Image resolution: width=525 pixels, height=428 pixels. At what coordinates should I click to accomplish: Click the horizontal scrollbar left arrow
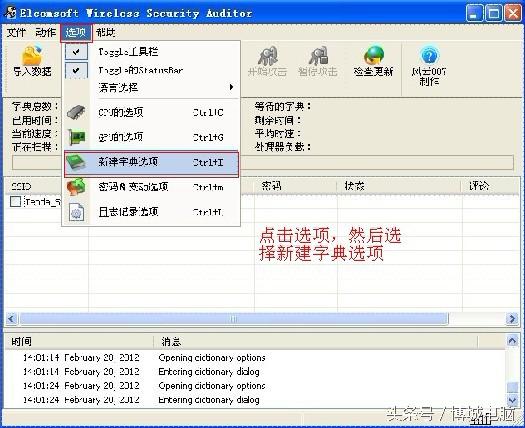11,318
